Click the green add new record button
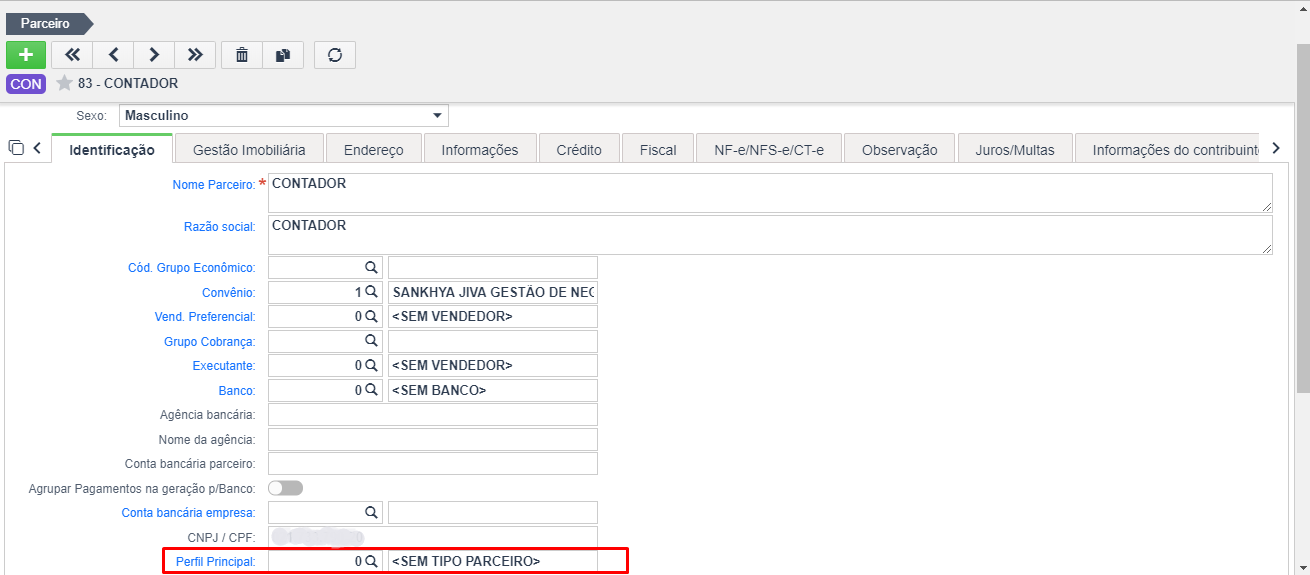Viewport: 1310px width, 575px height. click(25, 54)
